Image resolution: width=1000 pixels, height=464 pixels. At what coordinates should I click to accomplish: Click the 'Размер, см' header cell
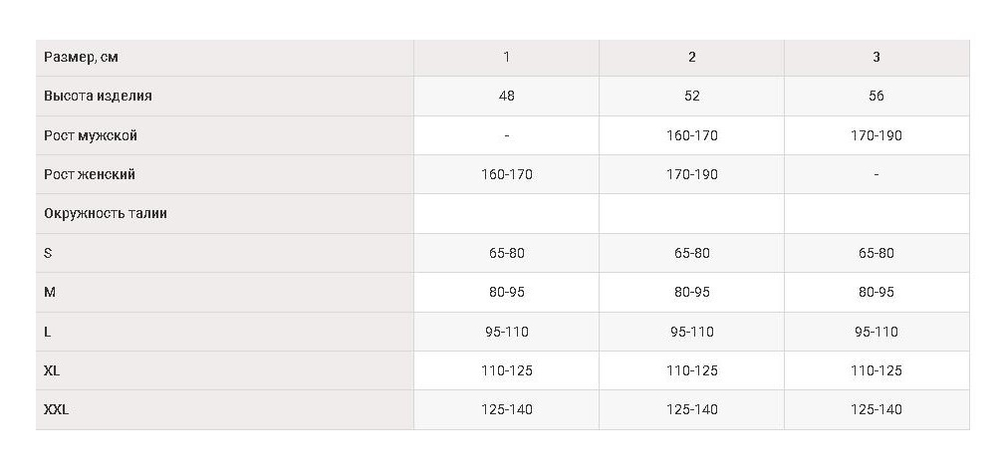coord(224,57)
